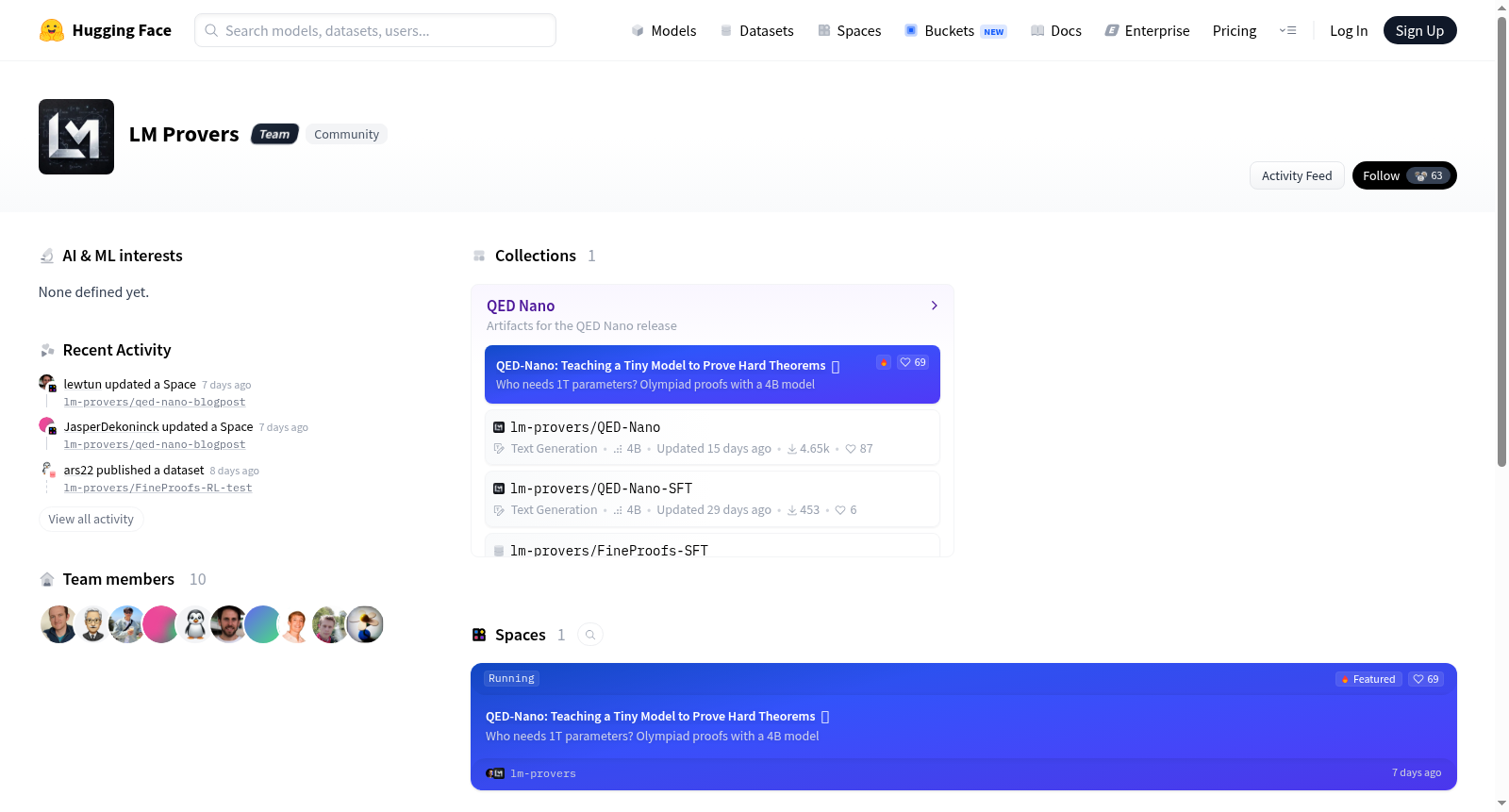Go to Datasets in the navigation
This screenshot has width=1509, height=812.
point(756,31)
